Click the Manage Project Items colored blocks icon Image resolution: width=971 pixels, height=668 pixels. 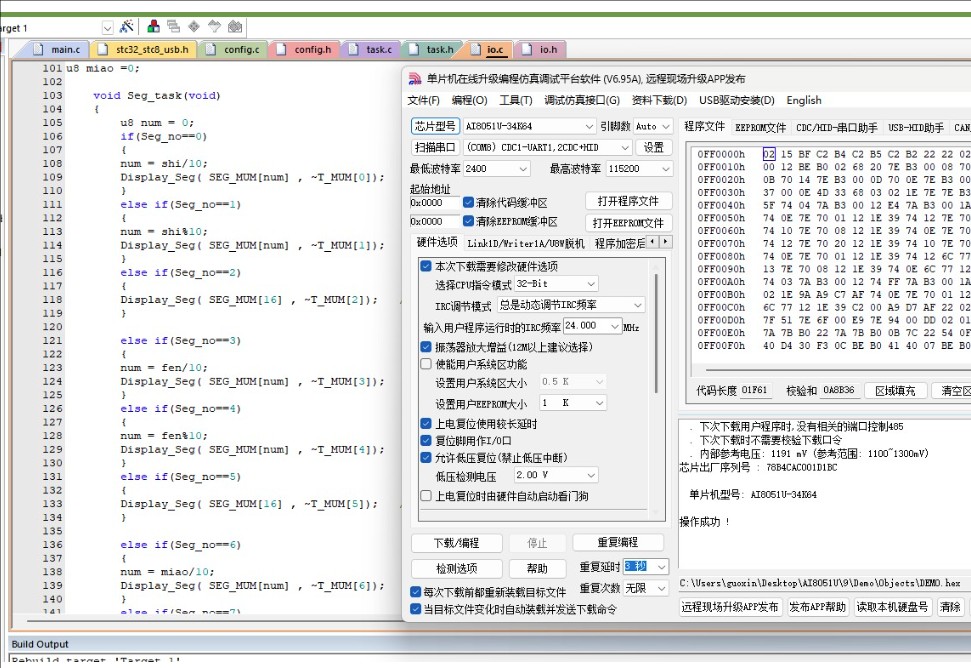[x=154, y=27]
